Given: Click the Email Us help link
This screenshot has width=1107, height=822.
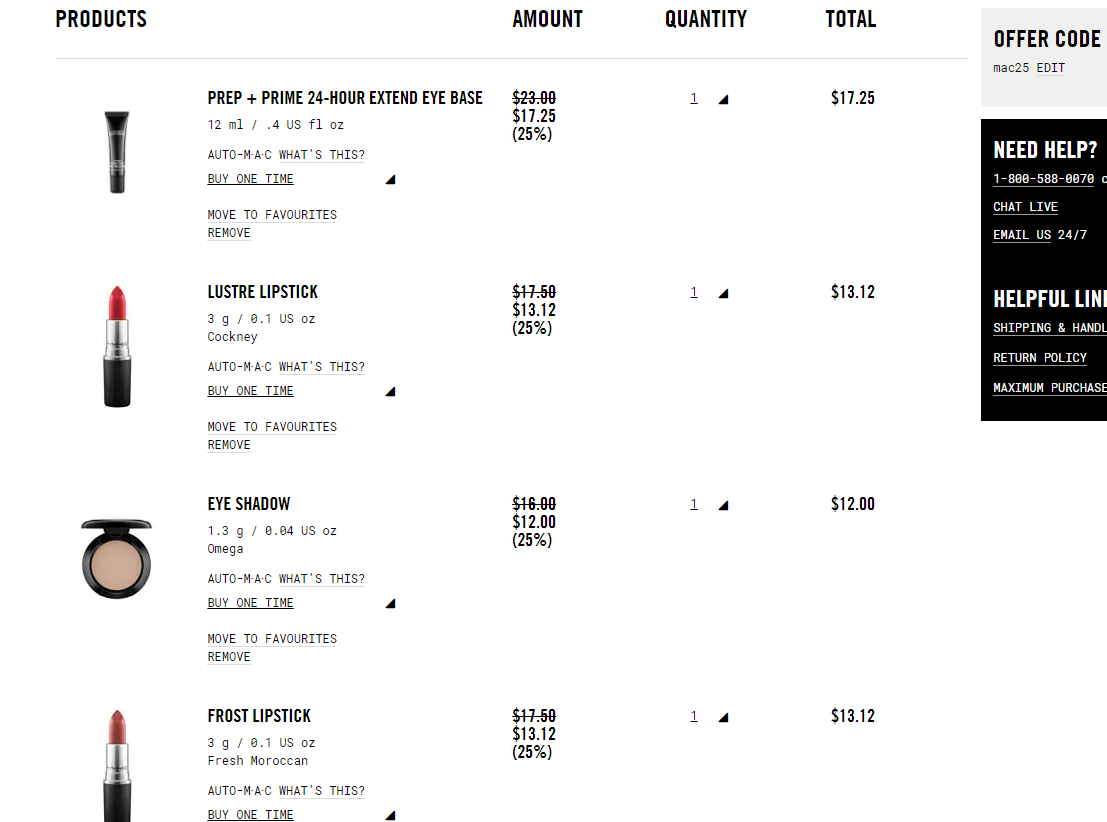Looking at the screenshot, I should 1021,235.
